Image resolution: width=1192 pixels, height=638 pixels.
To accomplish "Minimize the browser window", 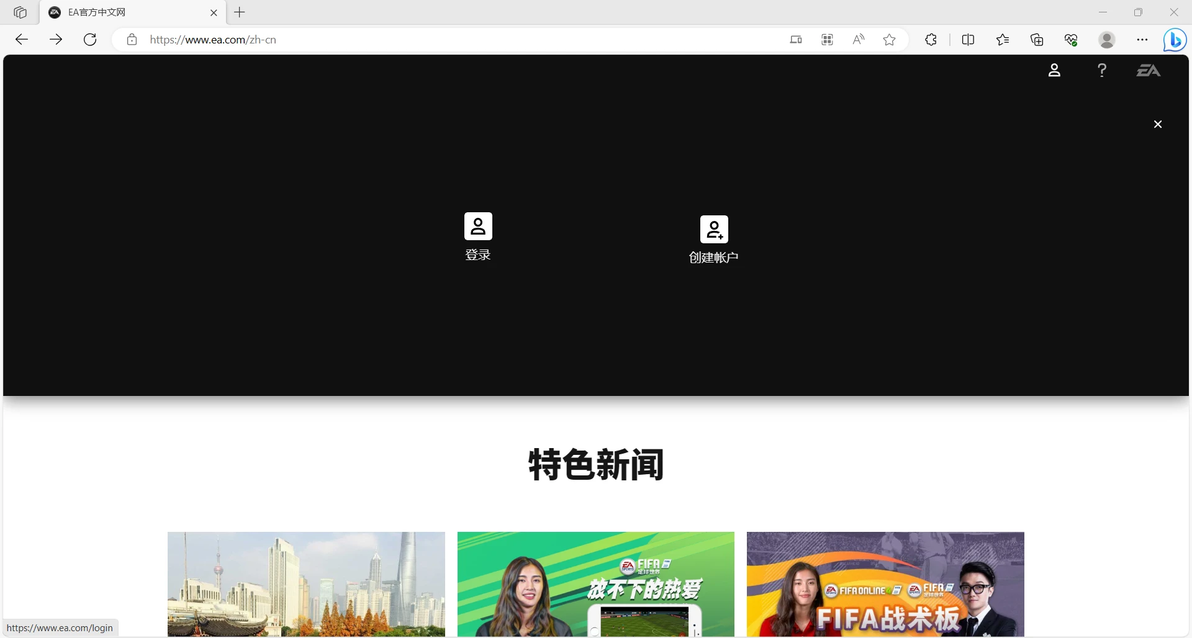I will click(1103, 12).
